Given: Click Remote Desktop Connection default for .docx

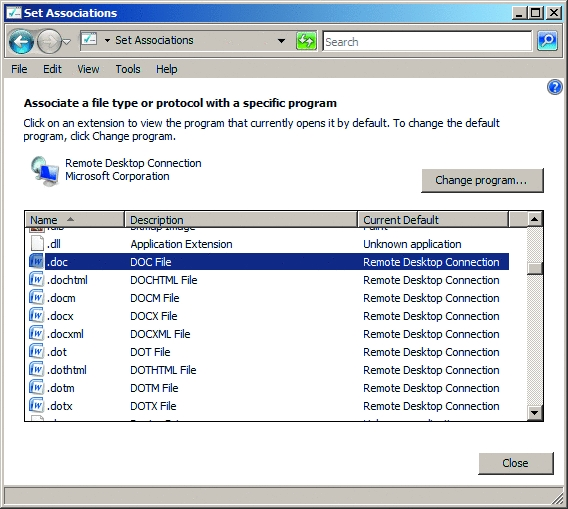Looking at the screenshot, I should pyautogui.click(x=431, y=316).
